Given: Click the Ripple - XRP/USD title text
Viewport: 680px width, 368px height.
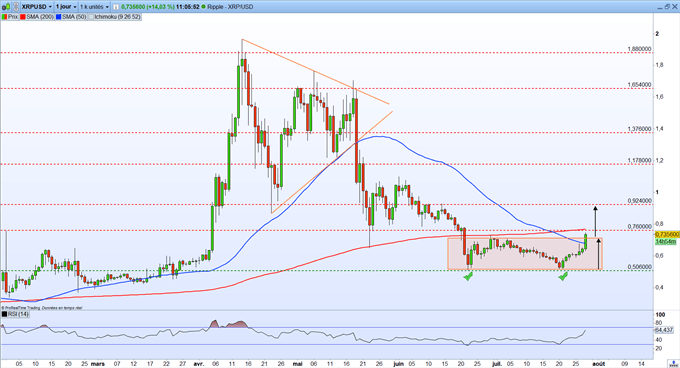Looking at the screenshot, I should pyautogui.click(x=230, y=7).
